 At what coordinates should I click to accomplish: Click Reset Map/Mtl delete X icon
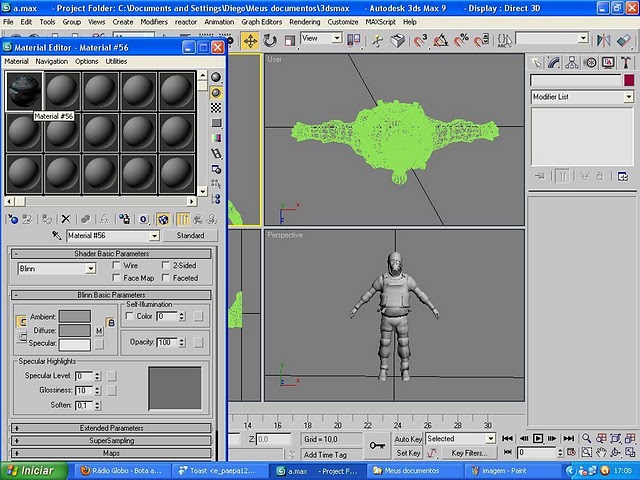click(x=66, y=220)
